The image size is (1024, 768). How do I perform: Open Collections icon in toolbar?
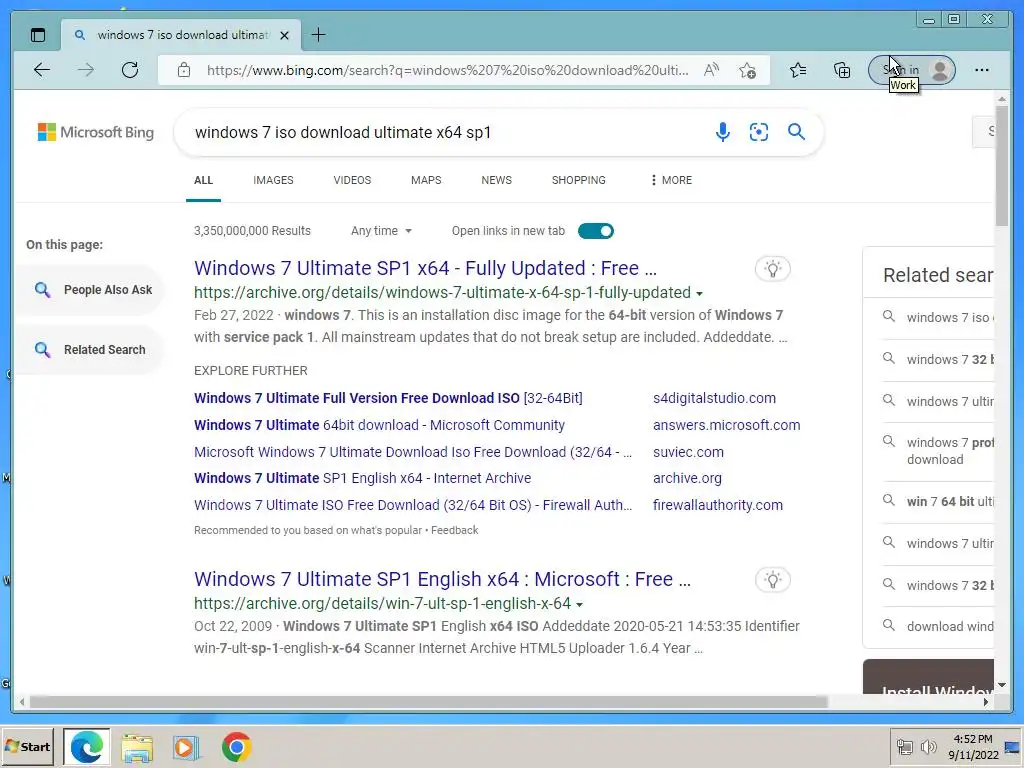click(842, 70)
